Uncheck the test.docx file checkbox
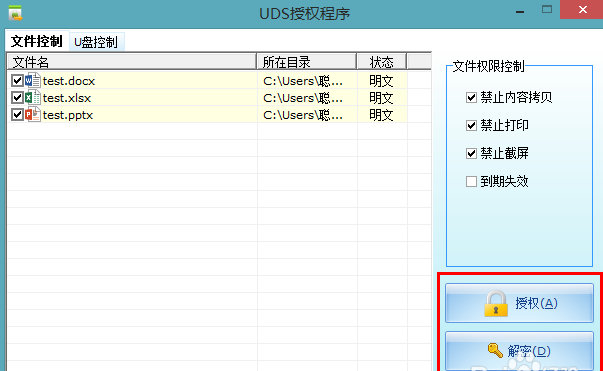The height and width of the screenshot is (371, 603). (17, 81)
